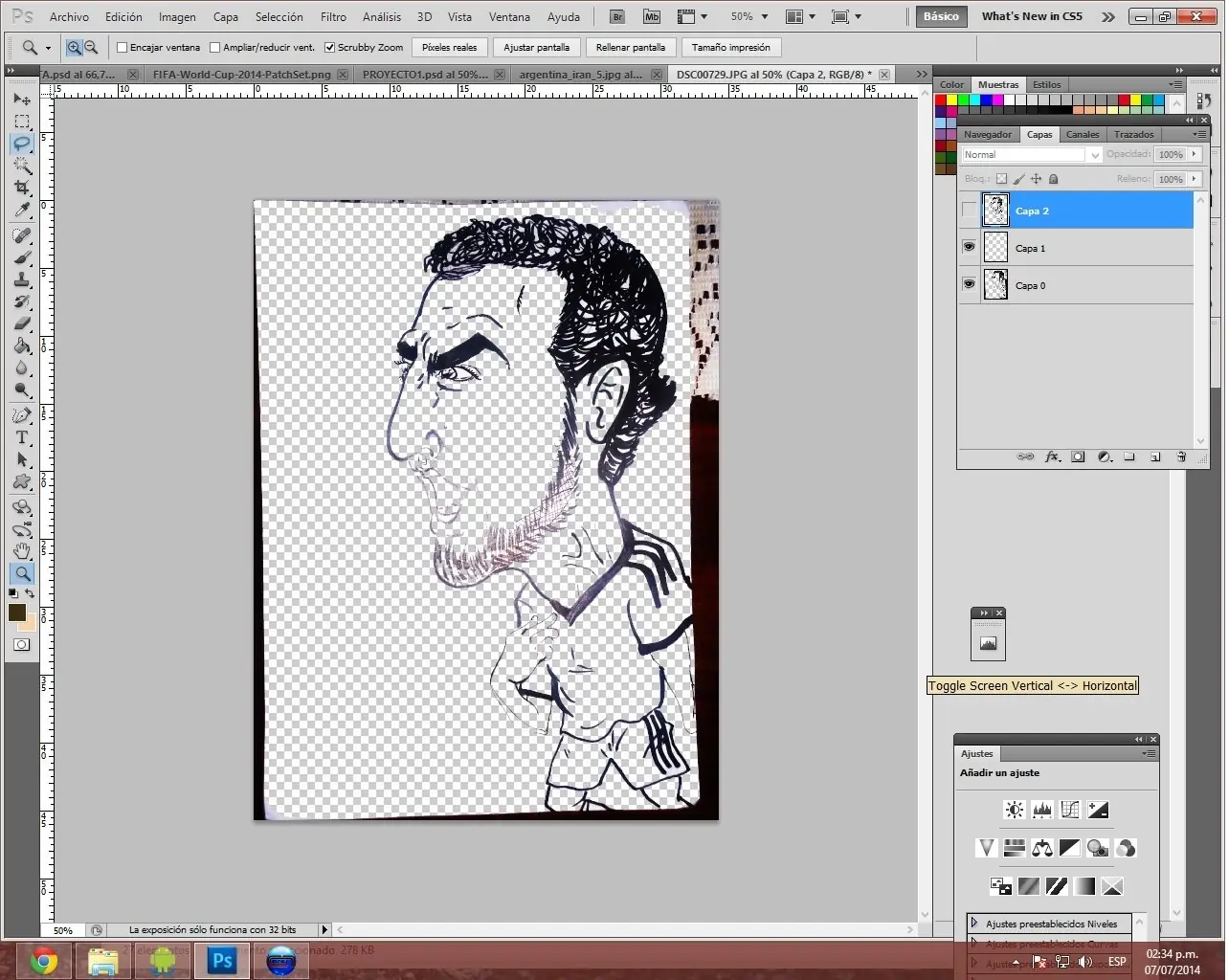Switch to the Canales tab
The image size is (1229, 980).
(x=1083, y=135)
